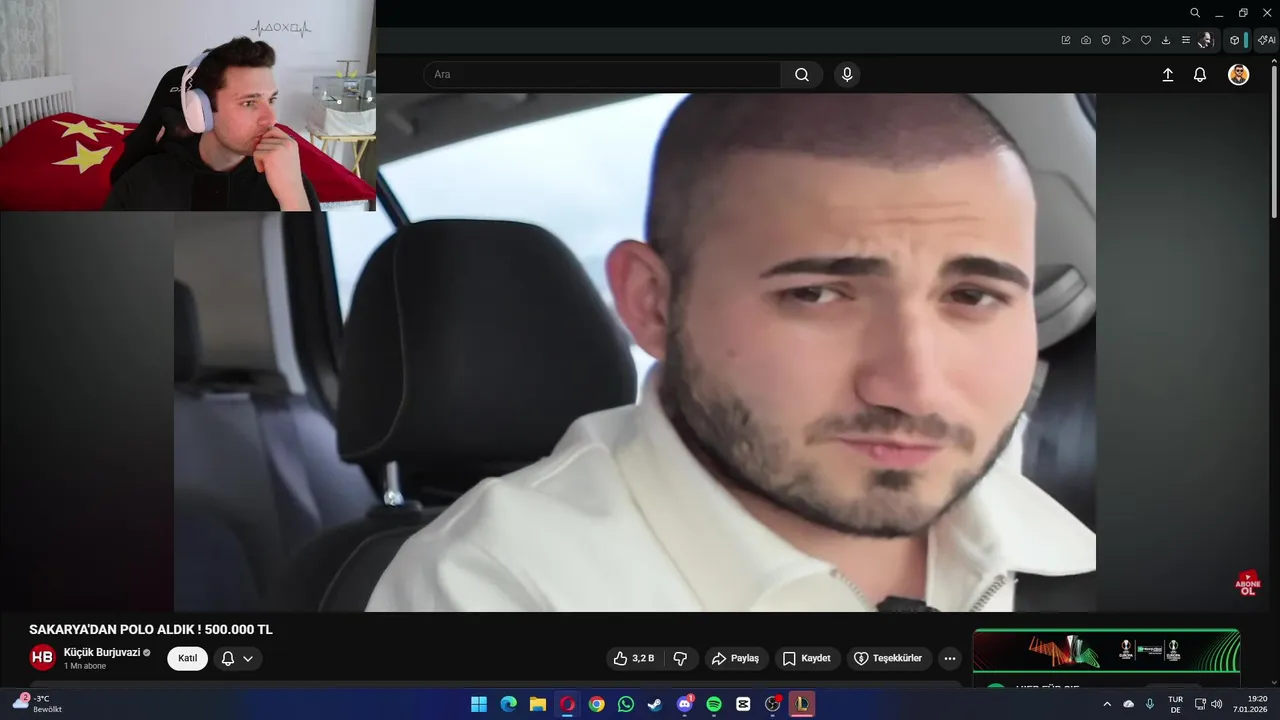Click the Küçük Burjuvazi channel name
The height and width of the screenshot is (720, 1280).
102,652
